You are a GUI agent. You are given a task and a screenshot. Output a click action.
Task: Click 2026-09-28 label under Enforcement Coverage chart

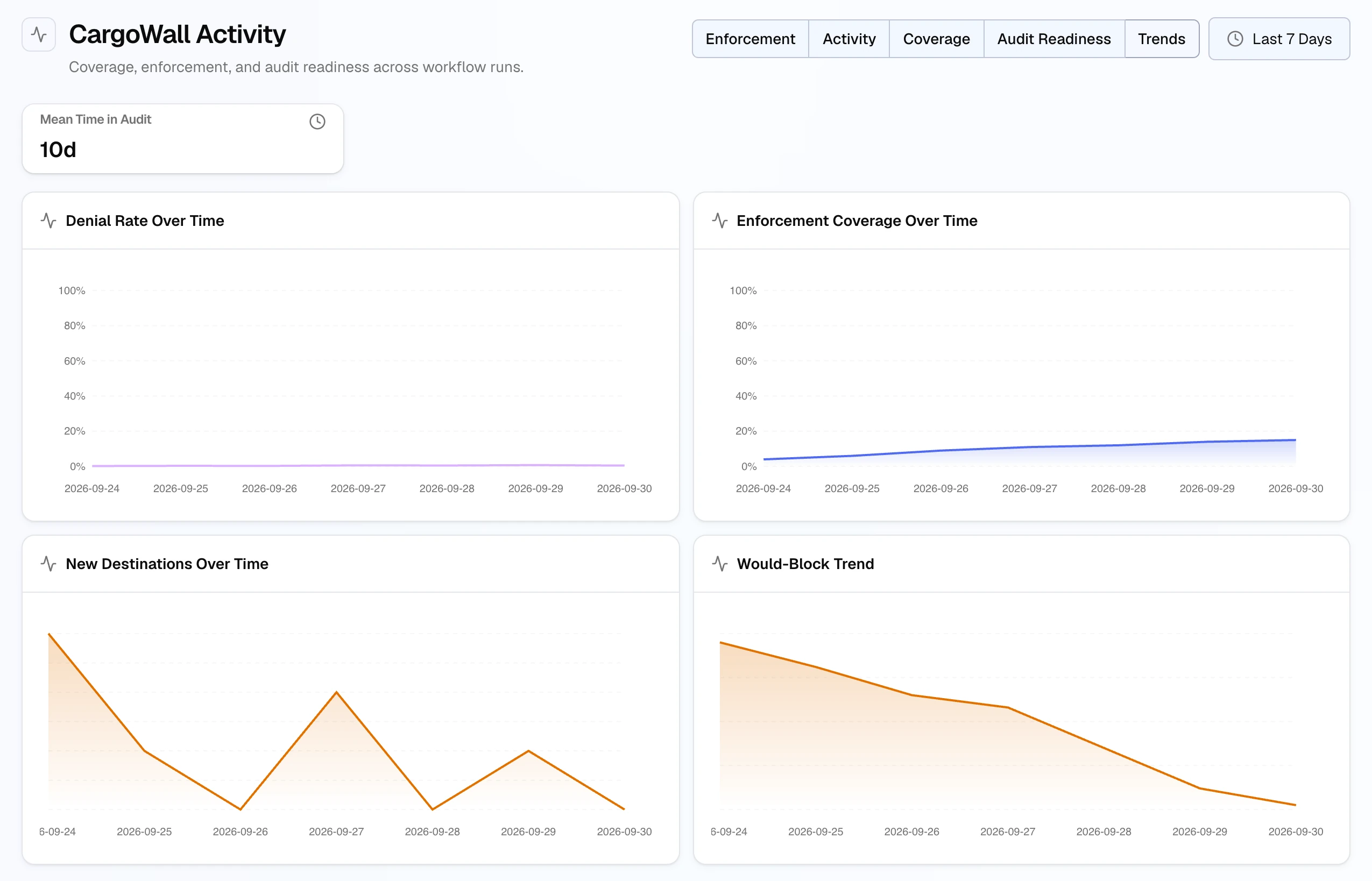point(1118,488)
